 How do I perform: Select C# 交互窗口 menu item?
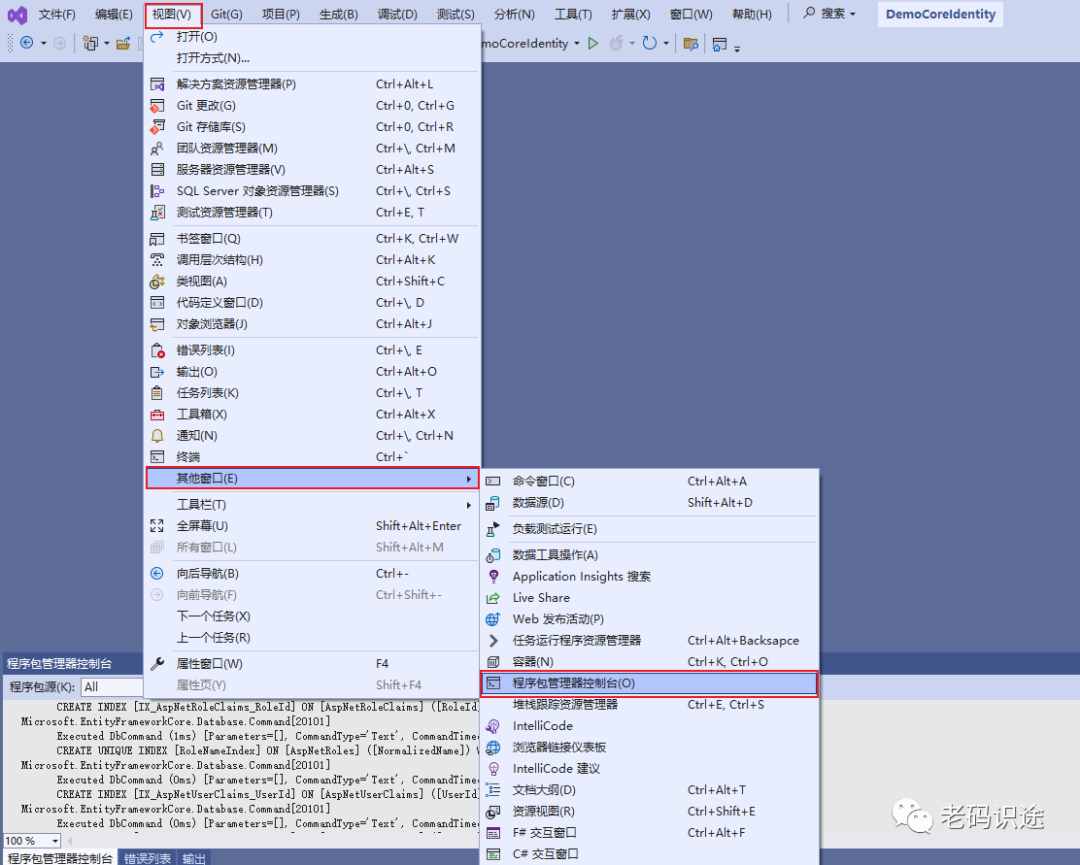tap(649, 854)
